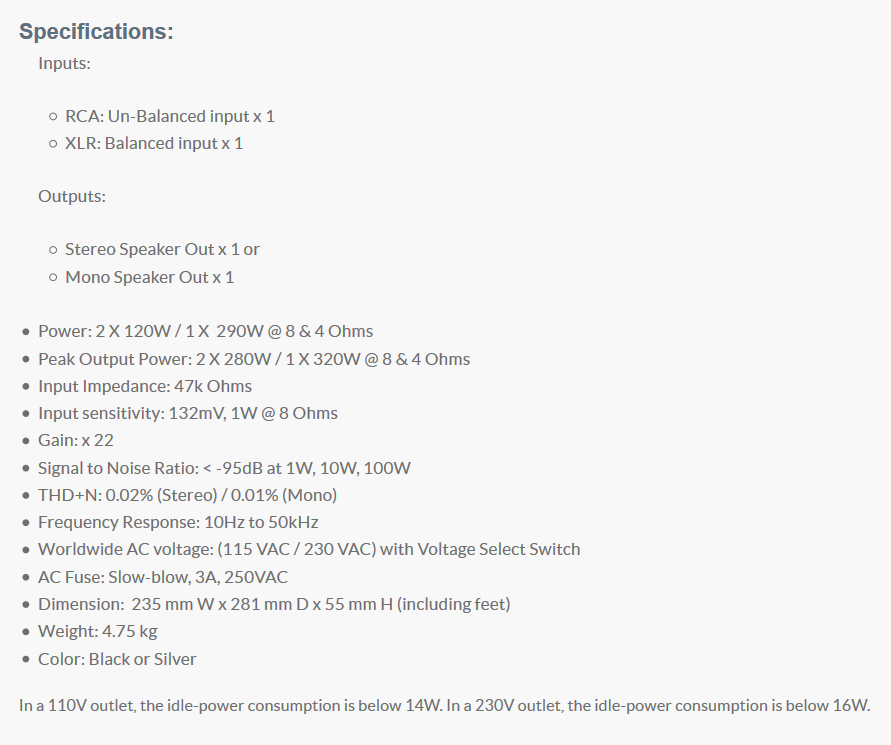This screenshot has width=891, height=745.
Task: Click the Color Black or Silver line
Action: [117, 659]
